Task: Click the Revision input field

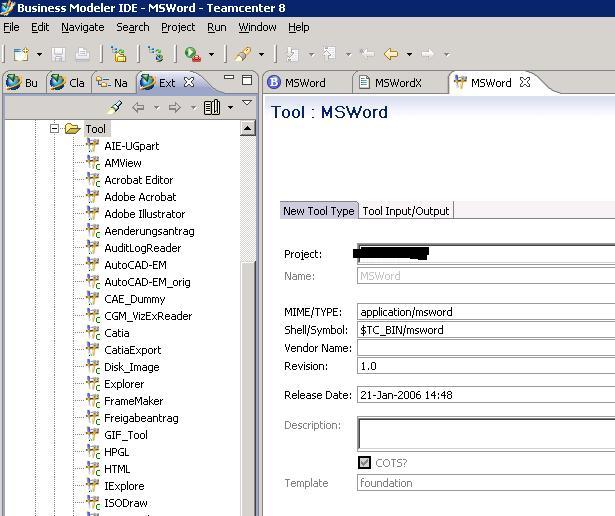Action: [486, 366]
